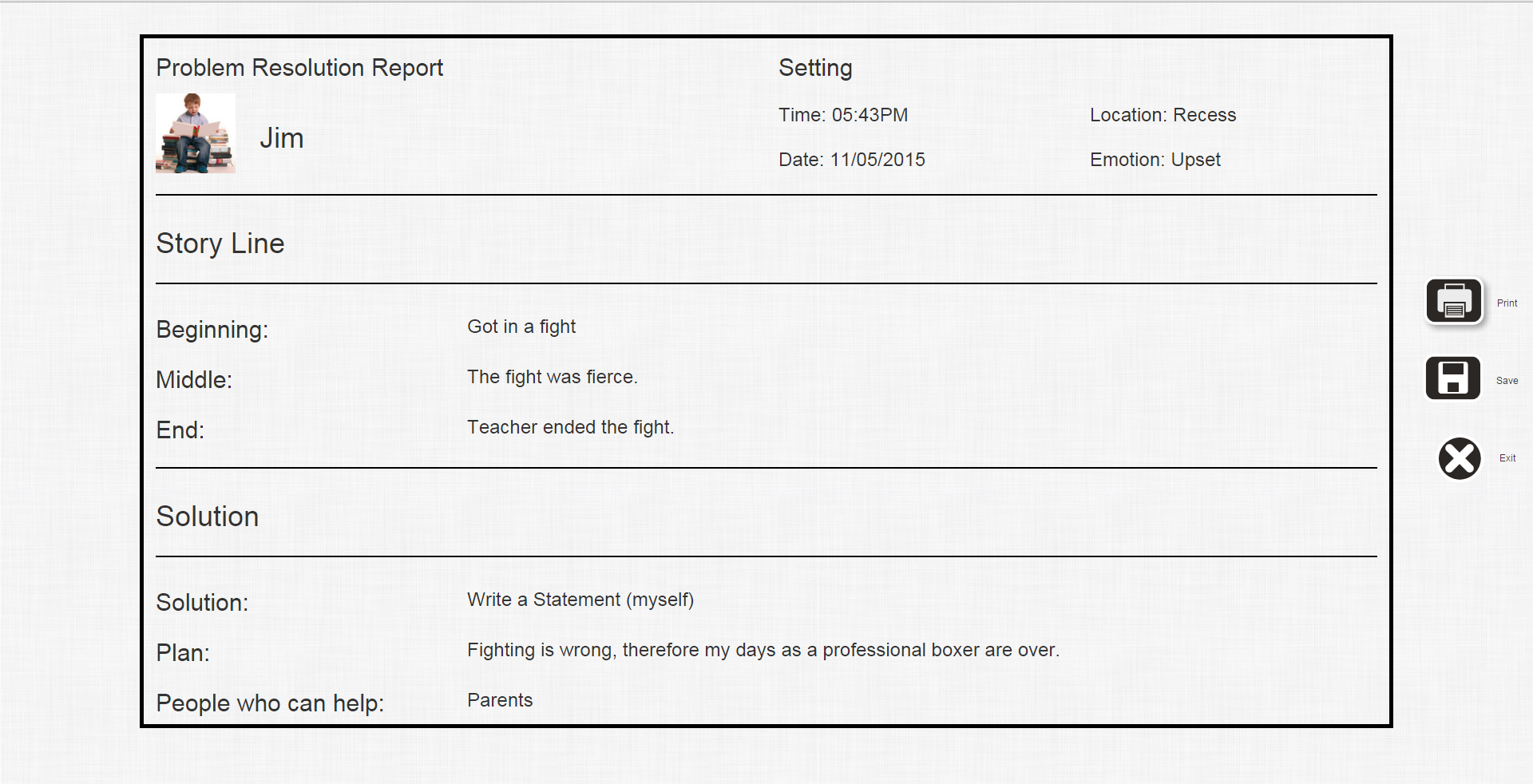This screenshot has width=1533, height=784.
Task: Click the Date 11/05/2015 field
Action: [851, 160]
